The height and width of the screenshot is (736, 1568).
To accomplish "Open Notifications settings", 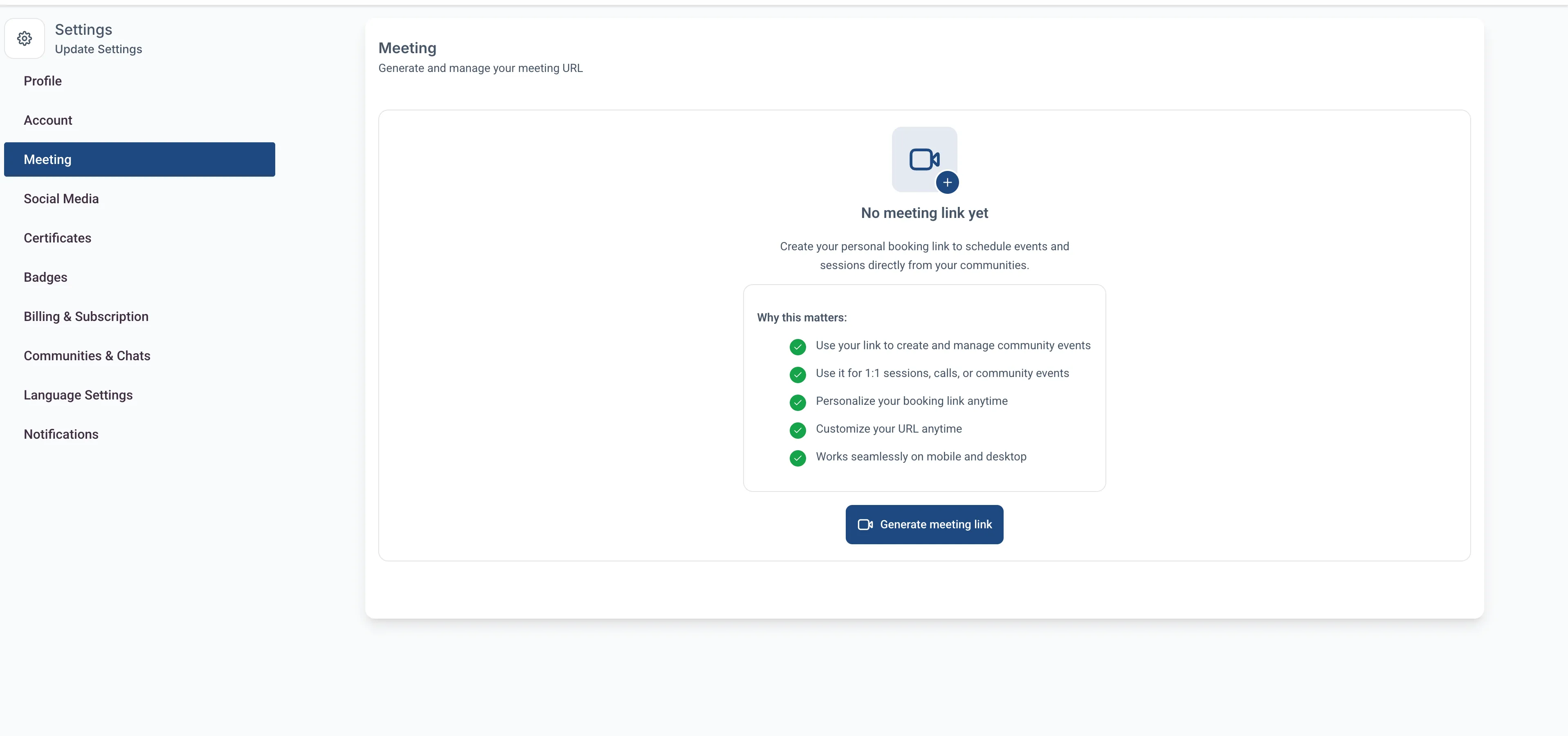I will pyautogui.click(x=61, y=435).
